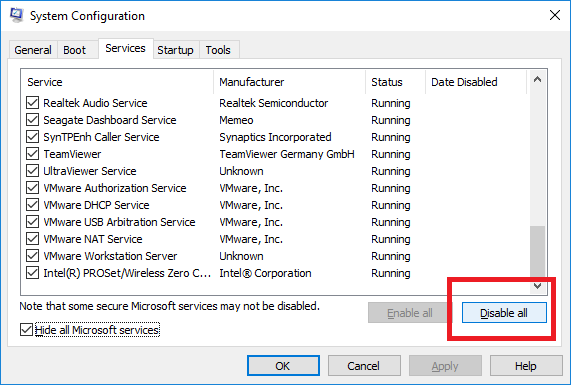Select the Intel® Corporation manufacturer cell
This screenshot has width=571, height=385.
click(x=265, y=273)
